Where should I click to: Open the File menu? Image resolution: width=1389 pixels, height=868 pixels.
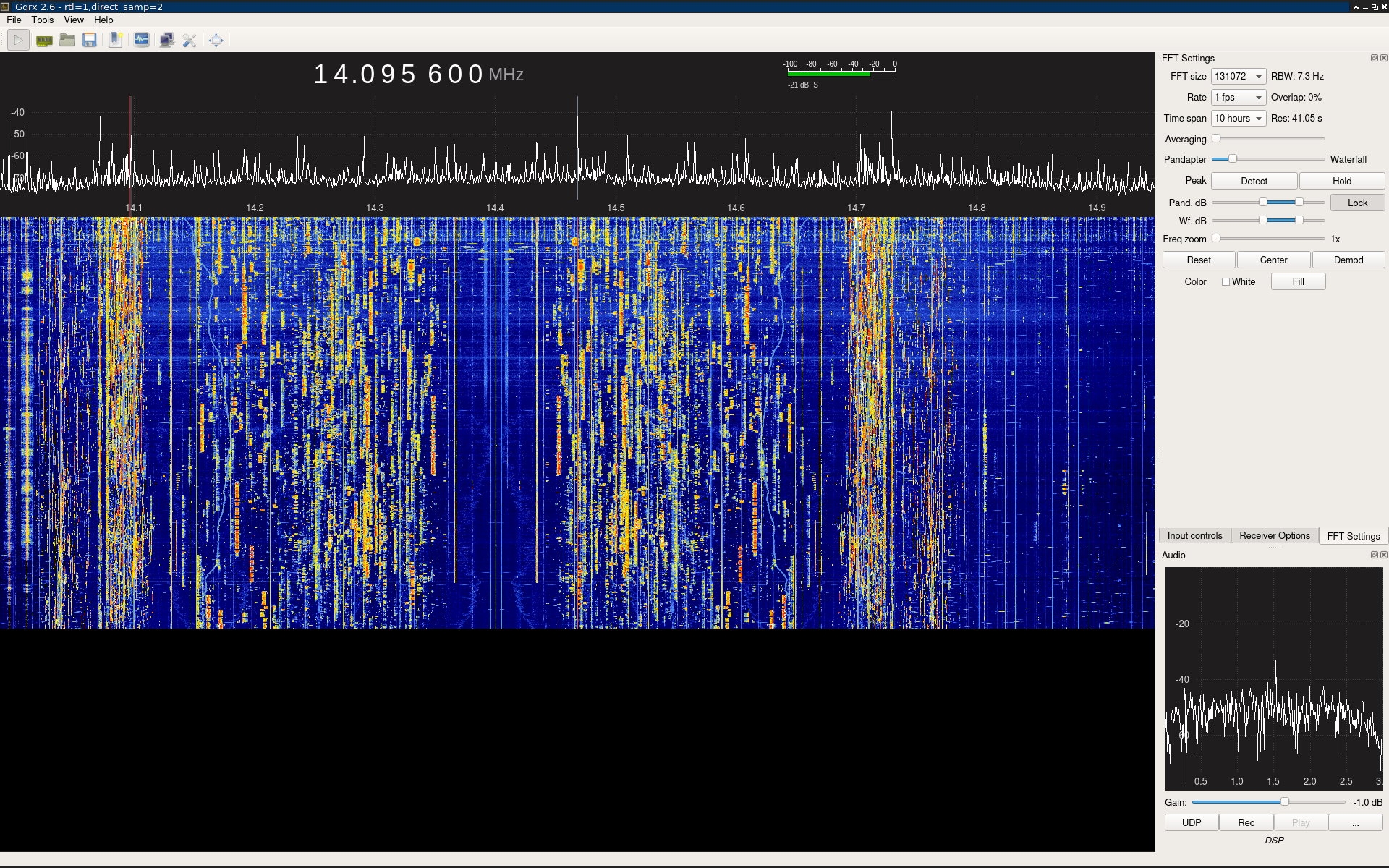(14, 20)
